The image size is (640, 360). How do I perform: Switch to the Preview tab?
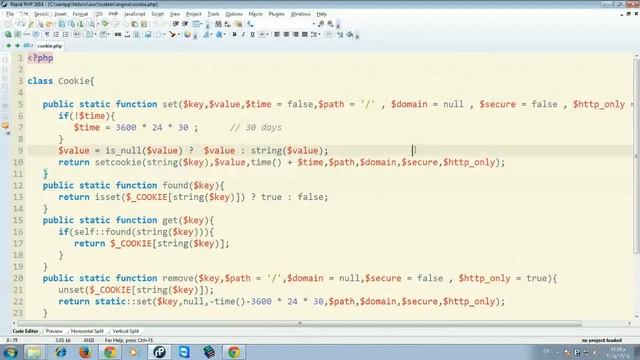tap(54, 331)
